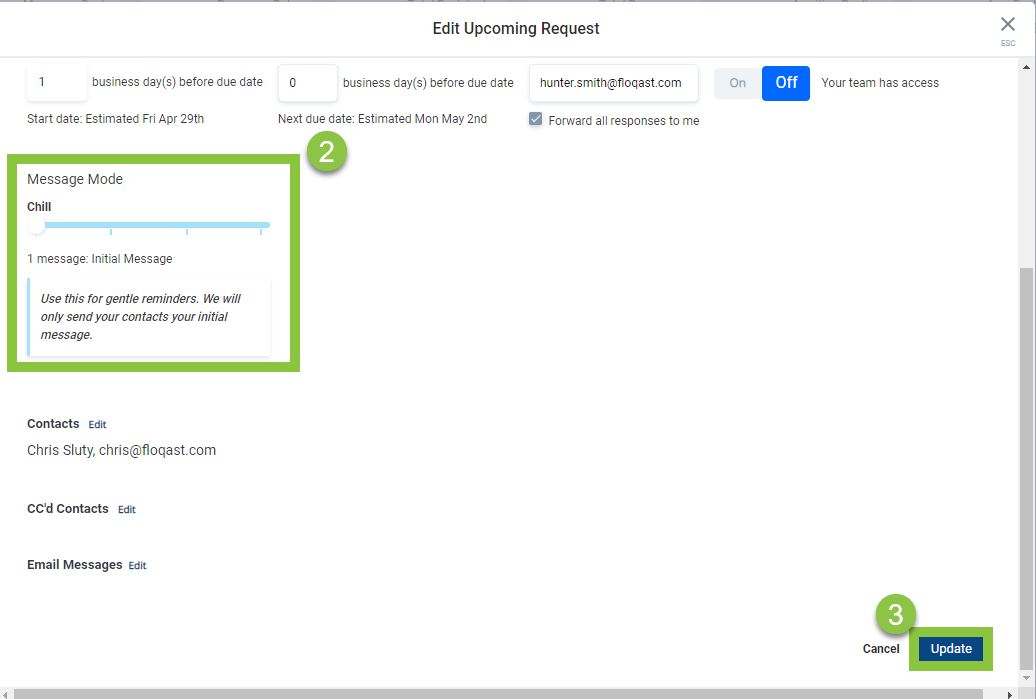Edit the Contacts list
This screenshot has height=699, width=1036.
click(x=97, y=425)
